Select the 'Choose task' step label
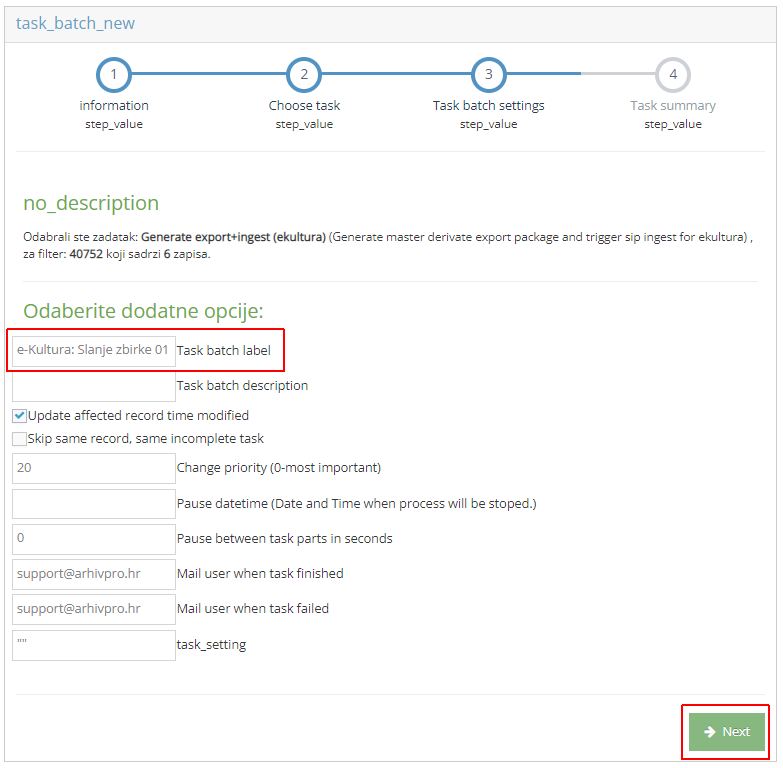Screen dimensions: 783x768 coord(304,105)
